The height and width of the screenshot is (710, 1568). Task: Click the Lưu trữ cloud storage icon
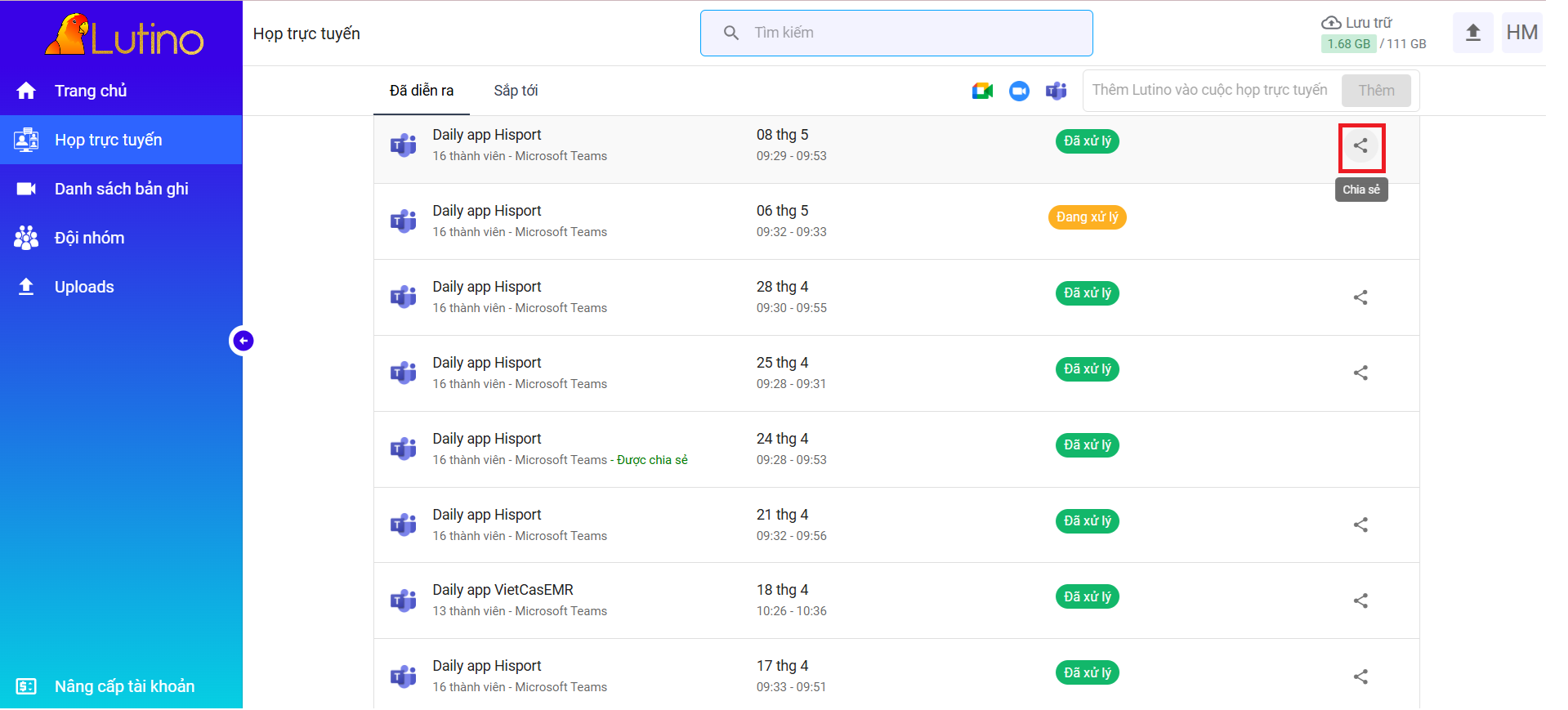pyautogui.click(x=1331, y=22)
